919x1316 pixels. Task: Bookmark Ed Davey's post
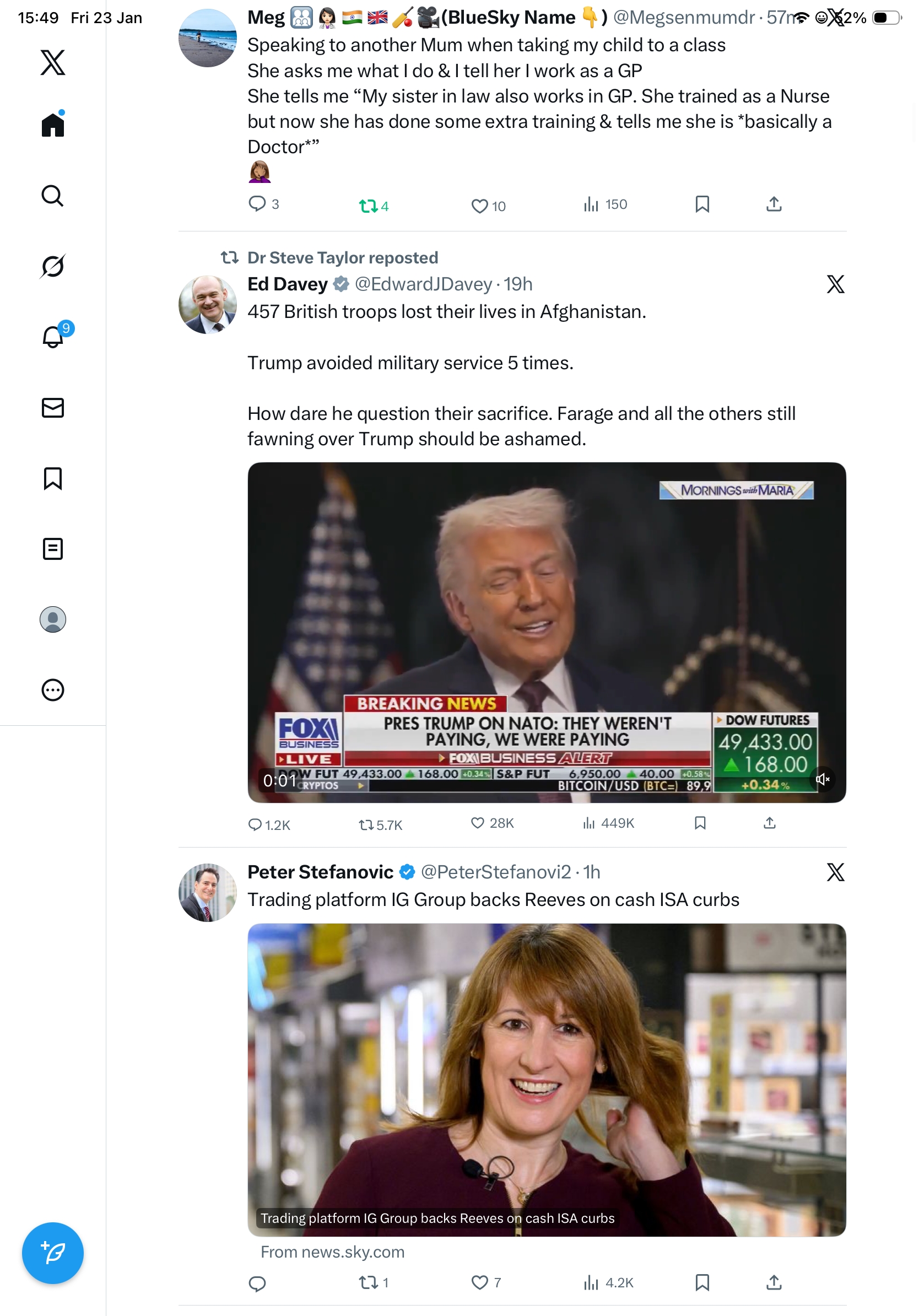[700, 823]
